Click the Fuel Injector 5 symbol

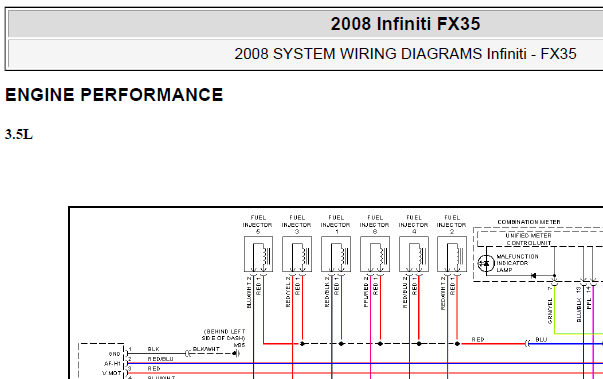coord(258,254)
